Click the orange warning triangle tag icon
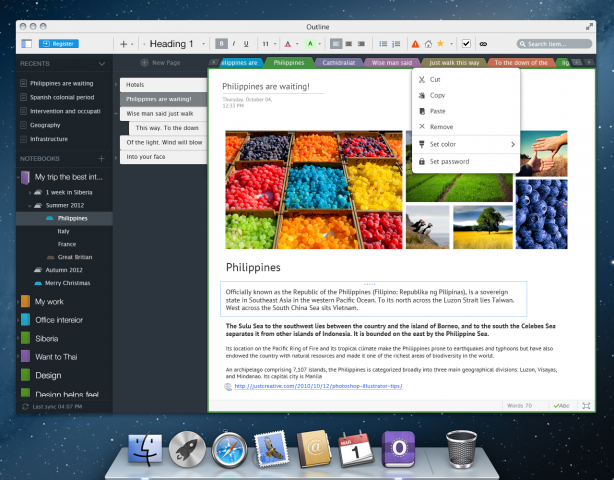The height and width of the screenshot is (480, 614). 415,44
